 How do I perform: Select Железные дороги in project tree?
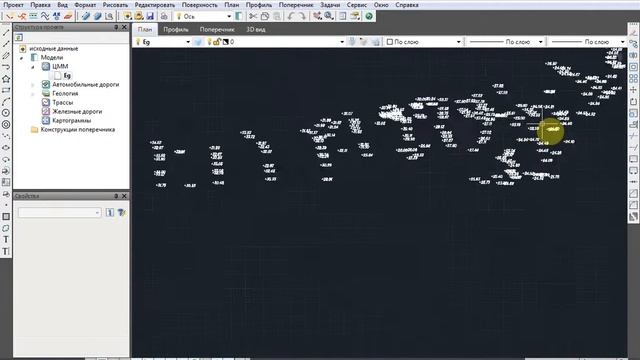77,111
